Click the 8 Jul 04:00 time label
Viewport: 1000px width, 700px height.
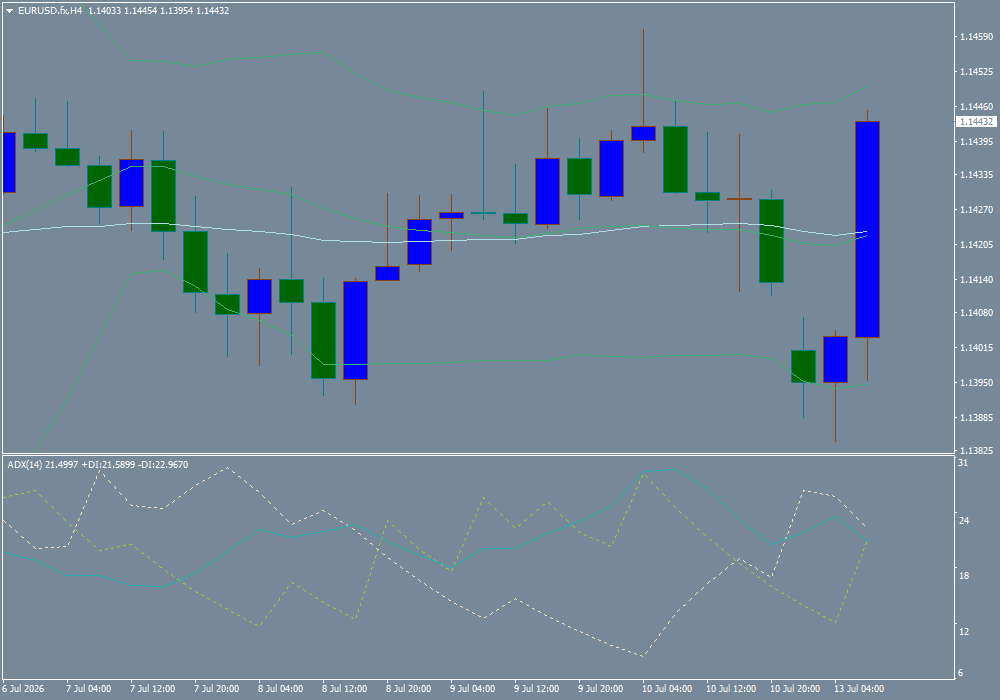click(280, 689)
